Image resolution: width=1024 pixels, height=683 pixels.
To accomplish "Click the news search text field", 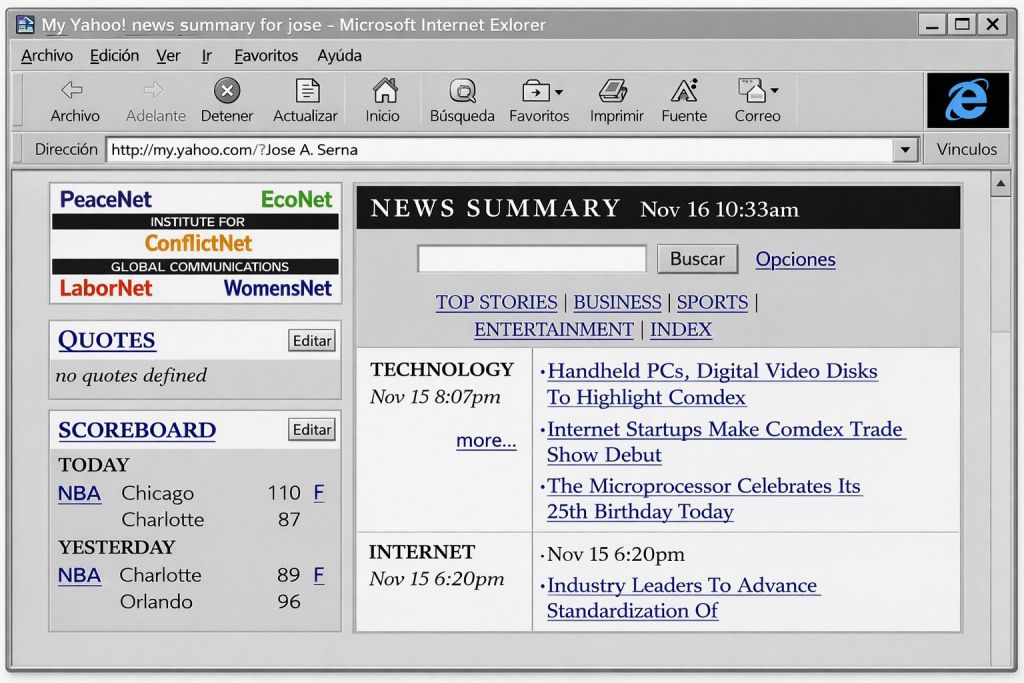I will click(532, 259).
